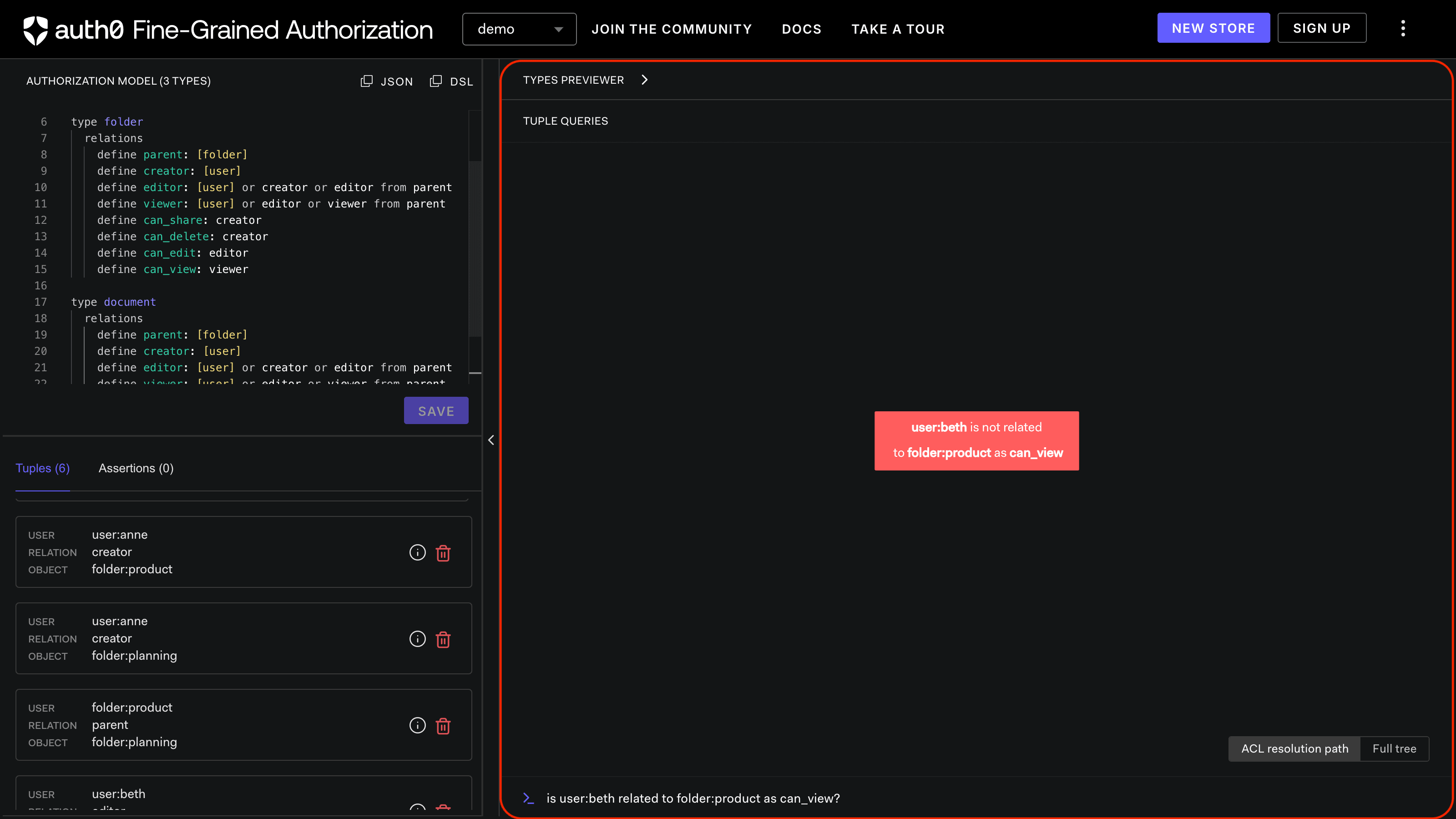Click the Tuple Queries heading
This screenshot has height=819, width=1456.
[x=565, y=121]
